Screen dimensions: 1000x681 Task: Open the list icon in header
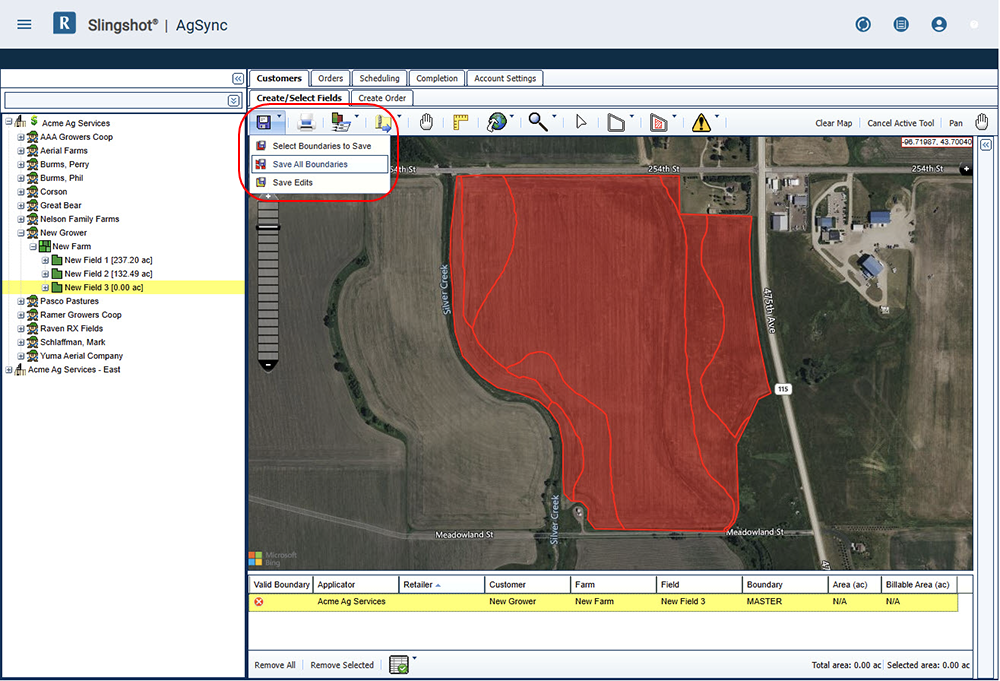pyautogui.click(x=901, y=25)
